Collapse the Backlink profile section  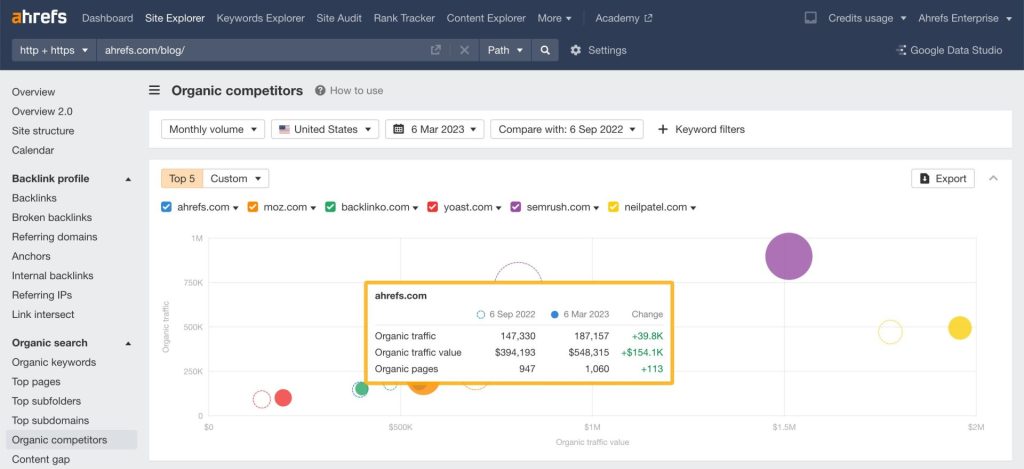tap(129, 179)
